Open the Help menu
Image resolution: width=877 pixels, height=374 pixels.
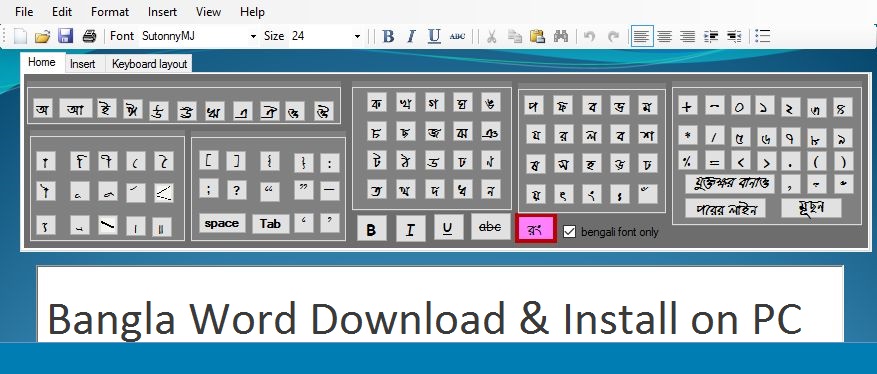(252, 12)
